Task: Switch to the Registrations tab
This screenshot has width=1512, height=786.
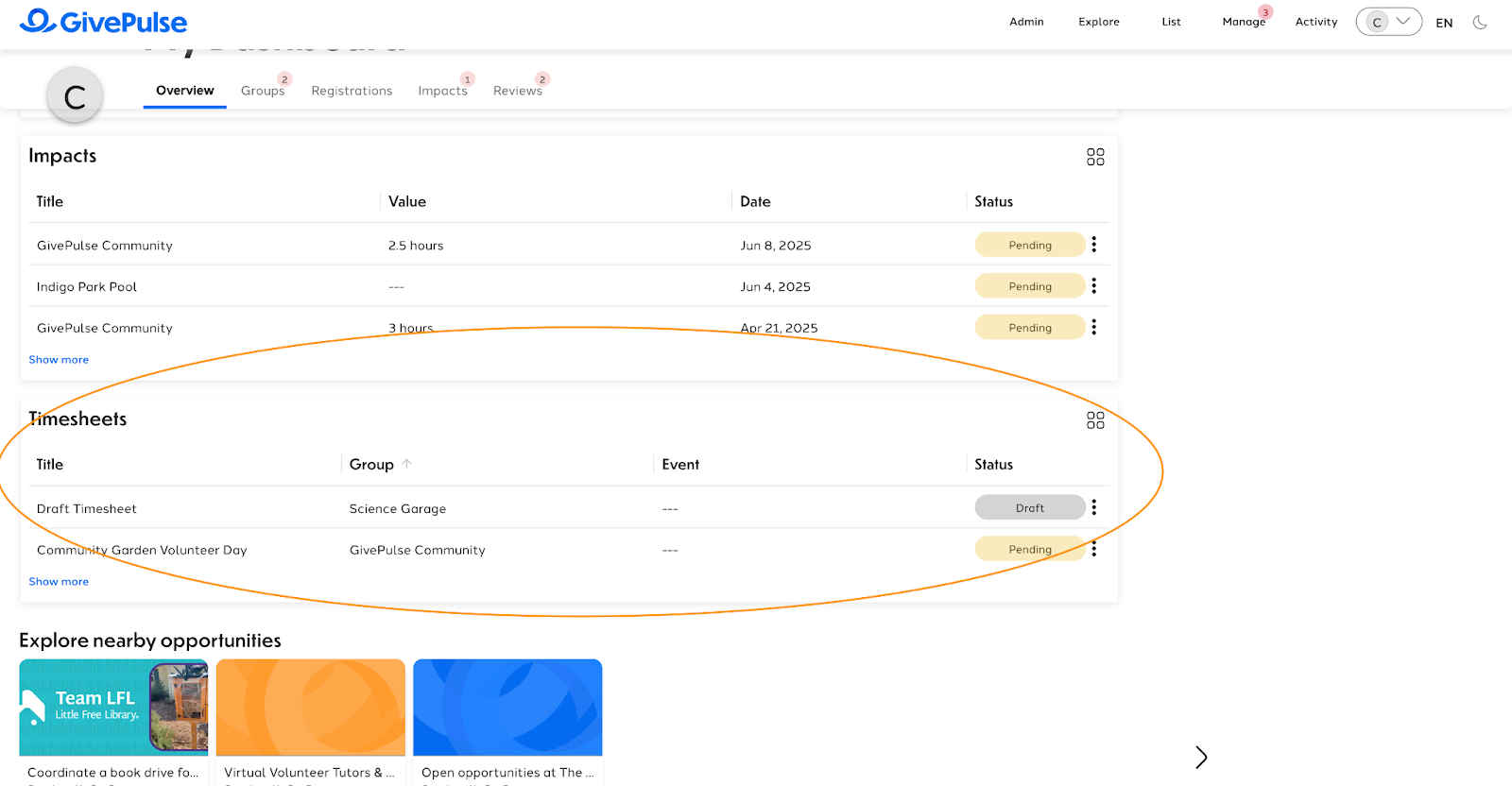Action: point(352,91)
